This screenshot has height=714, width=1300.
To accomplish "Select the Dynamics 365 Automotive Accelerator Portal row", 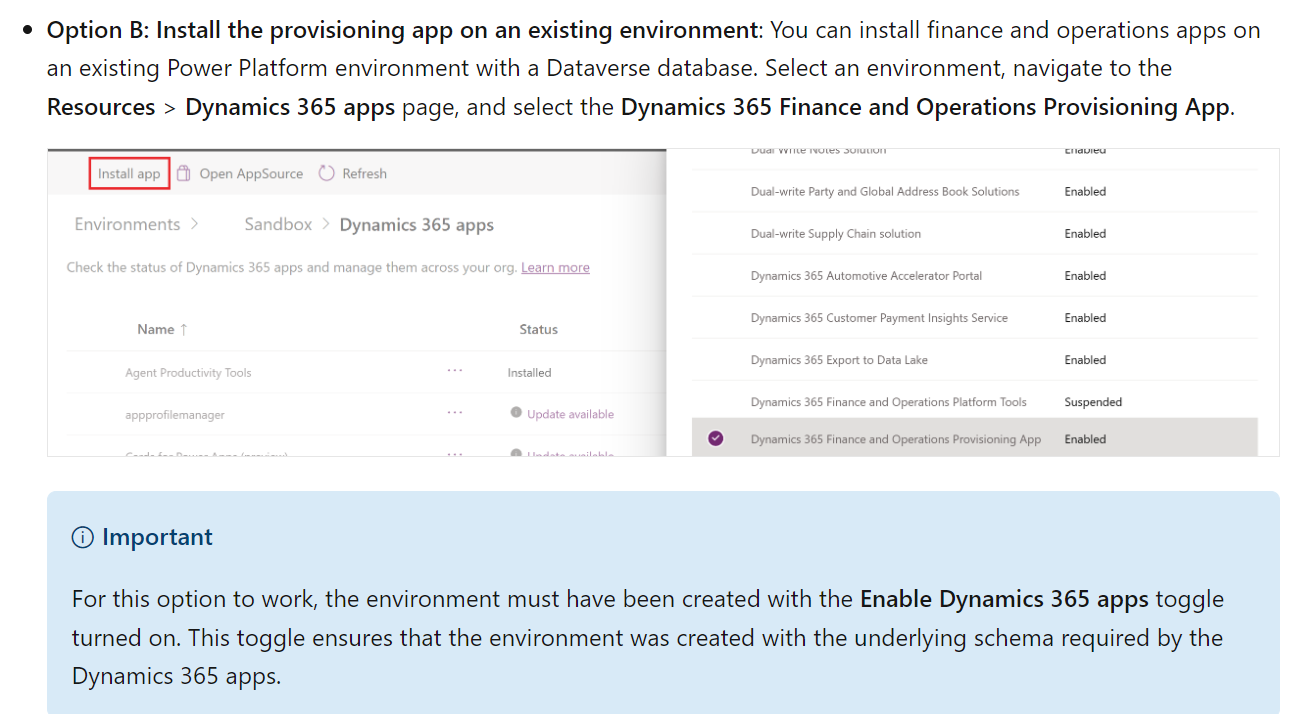I will pyautogui.click(x=866, y=275).
